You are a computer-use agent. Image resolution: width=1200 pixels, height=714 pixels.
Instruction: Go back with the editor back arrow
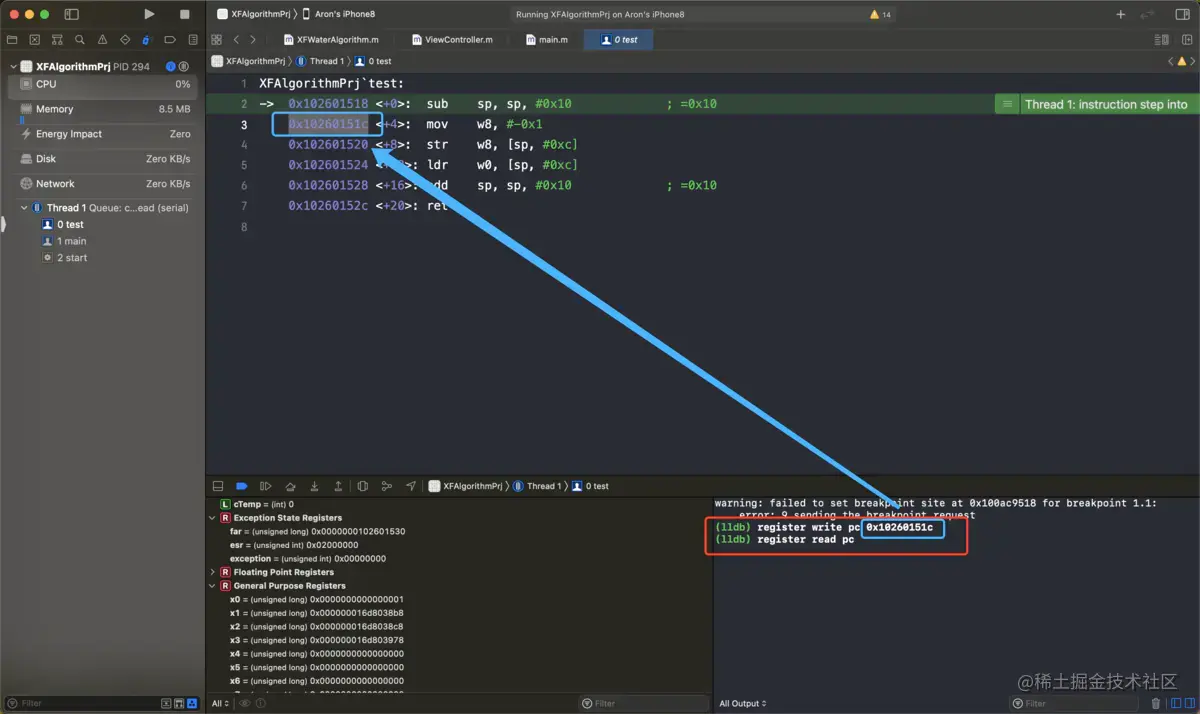click(236, 40)
